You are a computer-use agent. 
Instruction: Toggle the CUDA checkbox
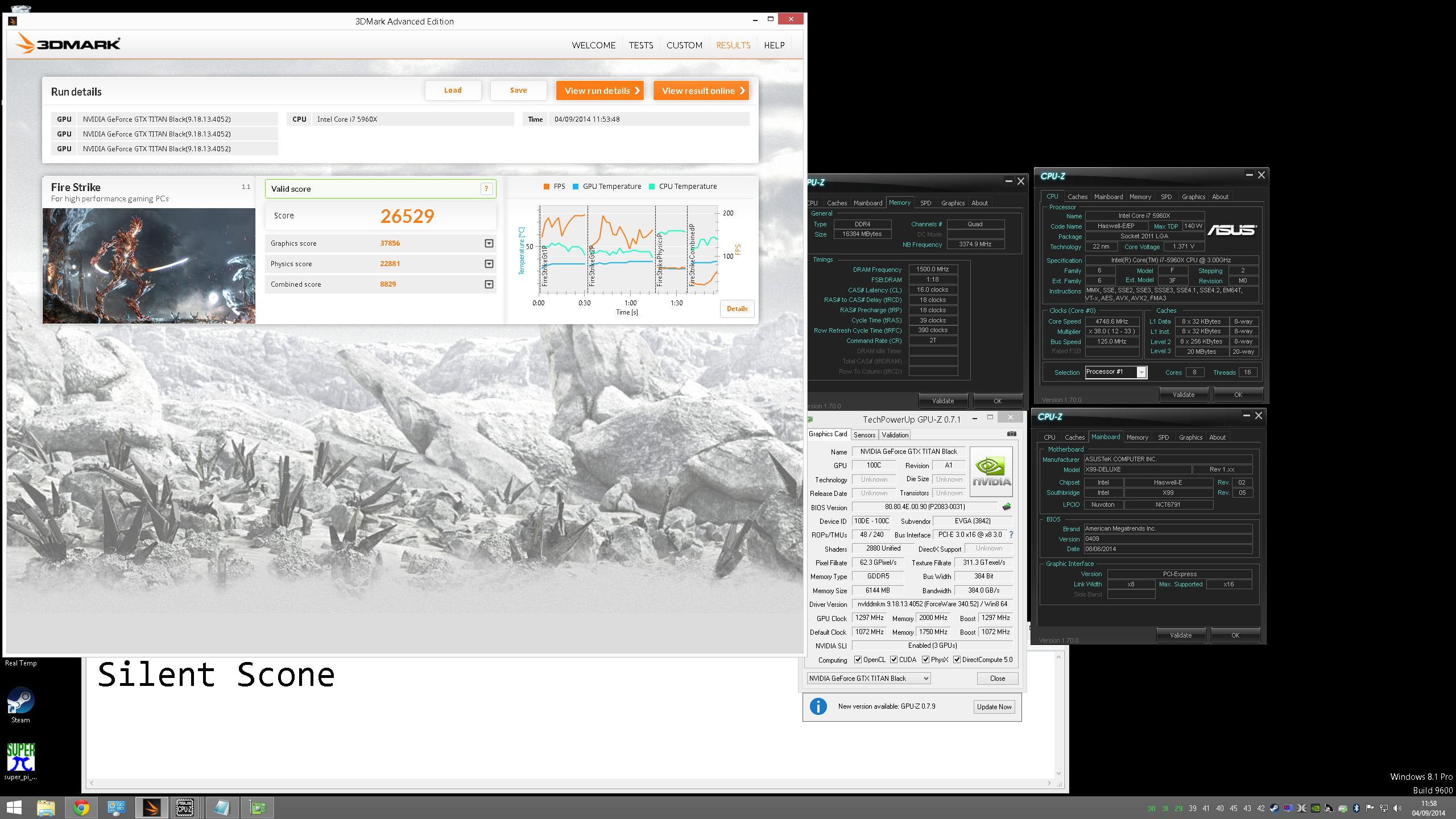[x=894, y=660]
